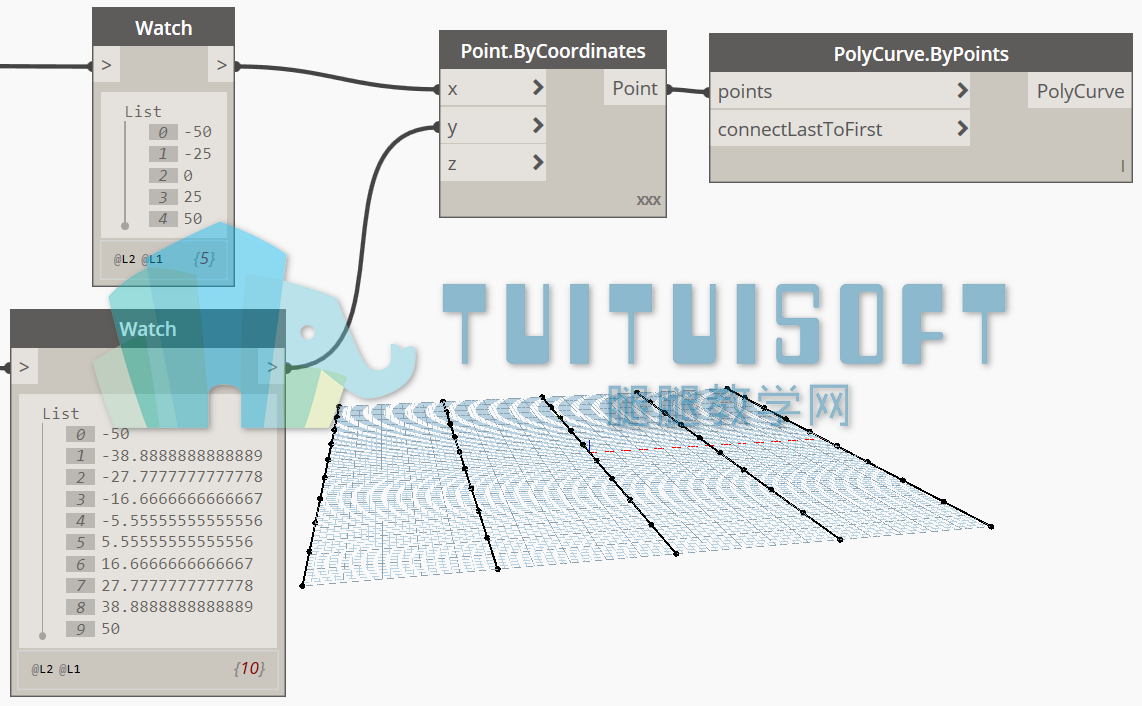Select the Point.ByCoordinates node title bar

(x=553, y=50)
